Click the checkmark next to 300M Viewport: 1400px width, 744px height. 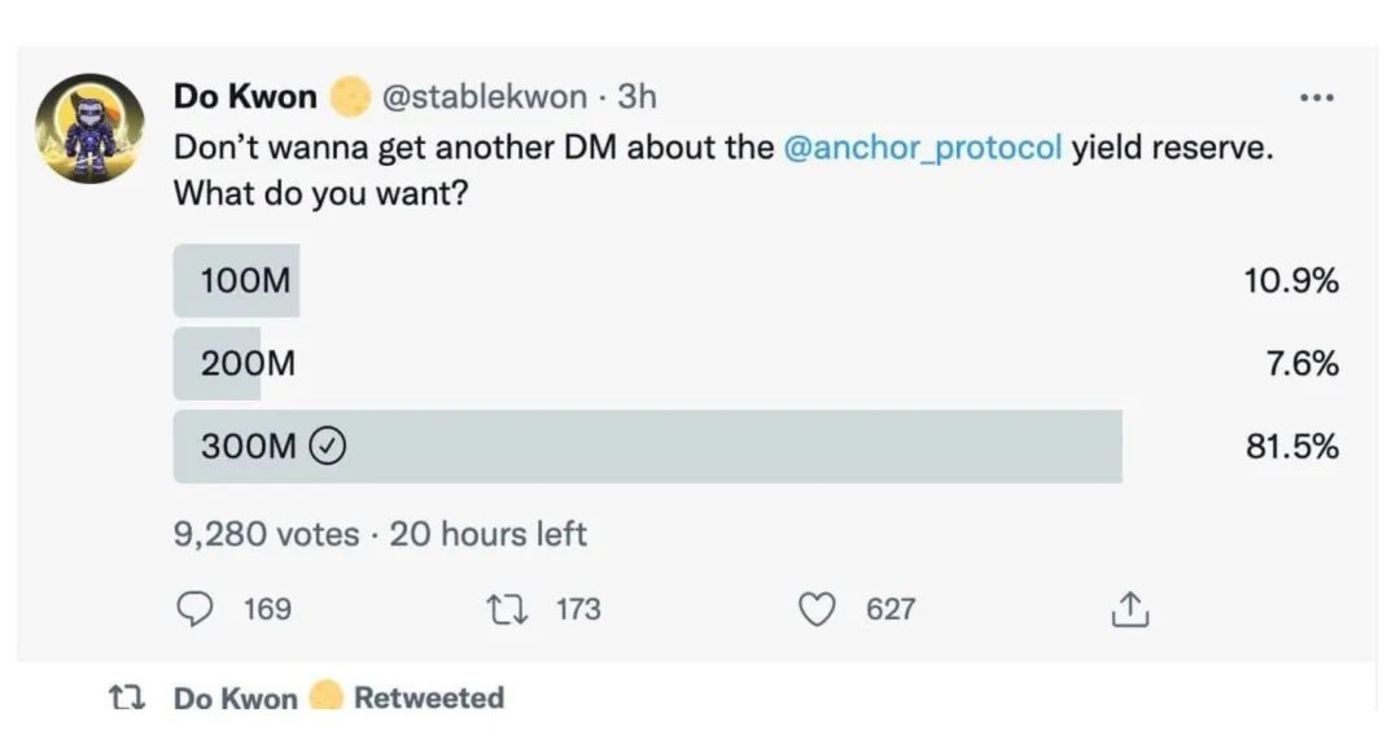pyautogui.click(x=329, y=447)
